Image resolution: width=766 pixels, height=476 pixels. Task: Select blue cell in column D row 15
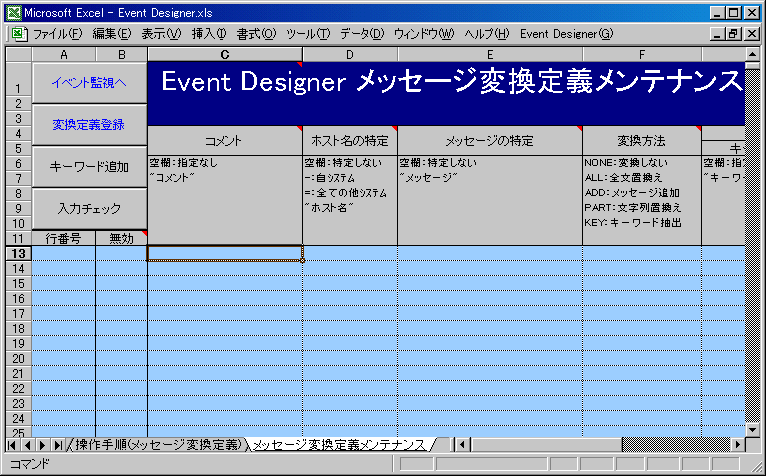[350, 283]
